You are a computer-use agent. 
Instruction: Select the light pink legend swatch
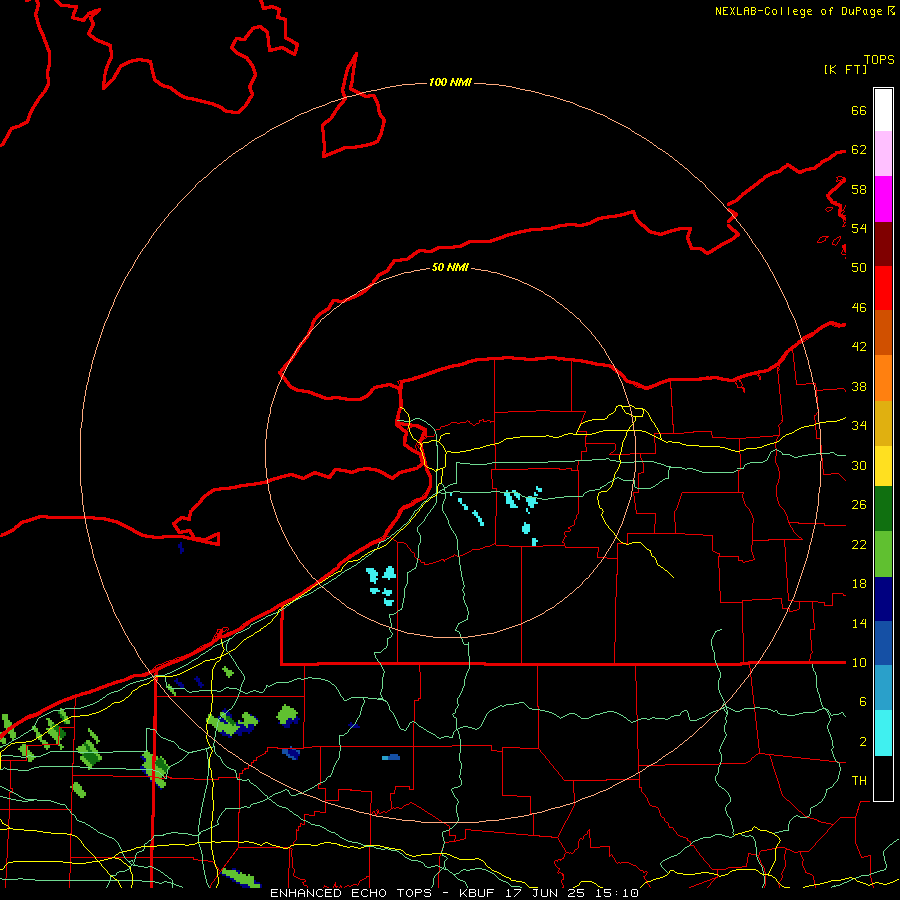883,153
